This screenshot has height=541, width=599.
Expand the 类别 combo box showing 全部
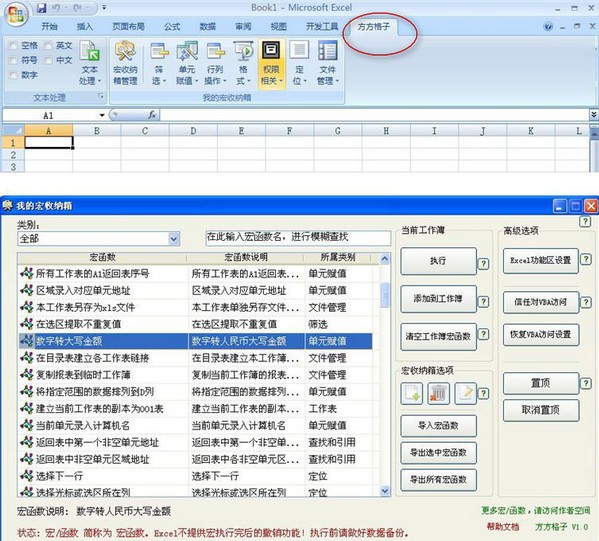tap(174, 239)
